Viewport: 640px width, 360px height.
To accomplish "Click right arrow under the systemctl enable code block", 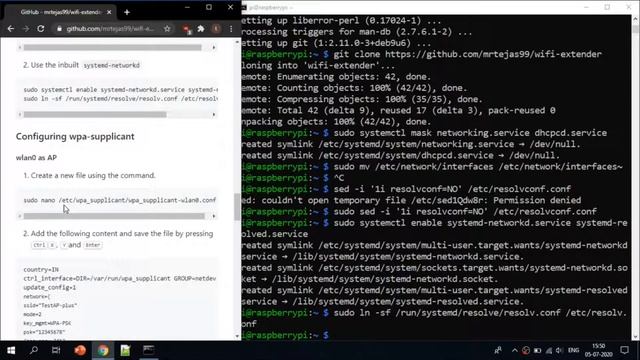I will pyautogui.click(x=213, y=115).
